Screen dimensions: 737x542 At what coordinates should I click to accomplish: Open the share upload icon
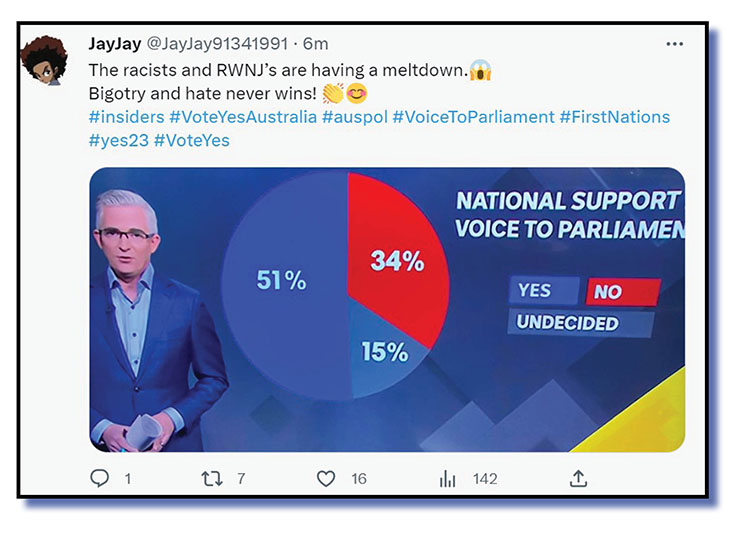point(578,479)
